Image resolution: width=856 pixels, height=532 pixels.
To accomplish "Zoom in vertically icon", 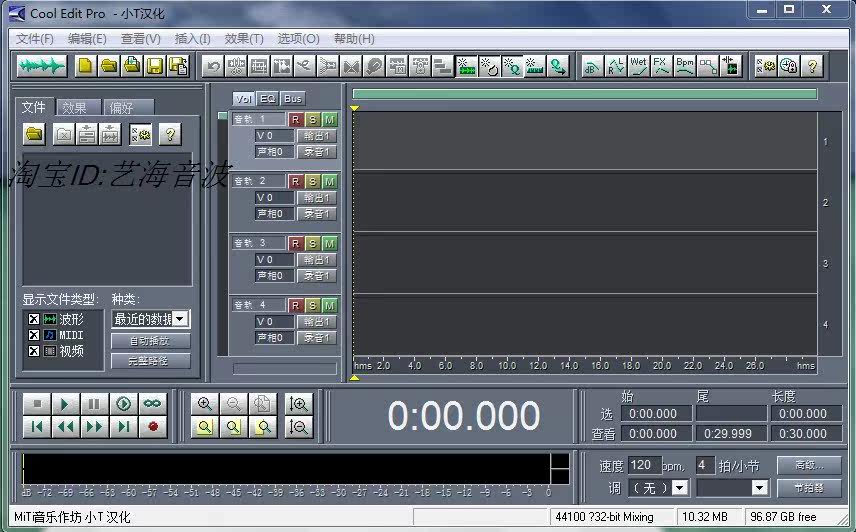I will pos(299,404).
